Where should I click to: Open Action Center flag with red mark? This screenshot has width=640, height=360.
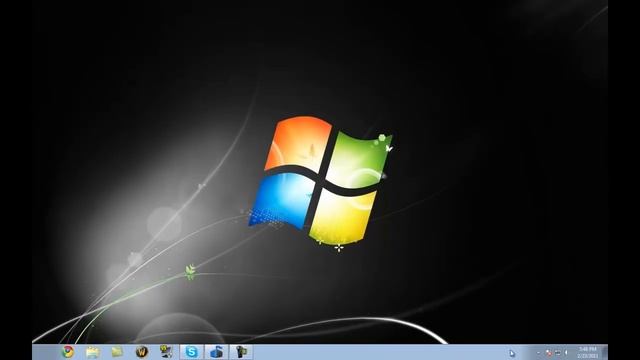pos(549,353)
